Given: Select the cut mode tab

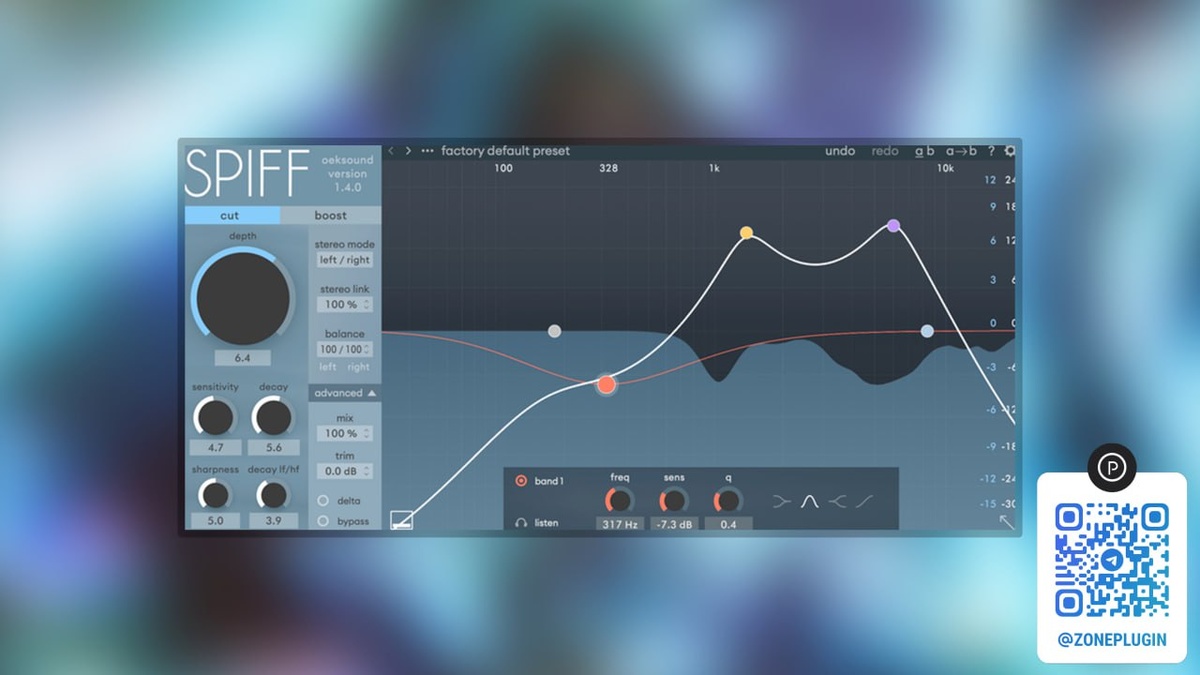Looking at the screenshot, I should (230, 215).
